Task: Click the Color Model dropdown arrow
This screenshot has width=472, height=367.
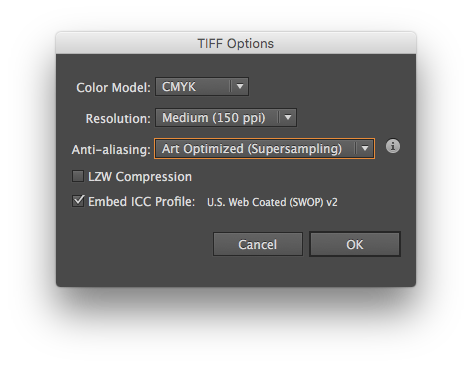Action: tap(240, 87)
